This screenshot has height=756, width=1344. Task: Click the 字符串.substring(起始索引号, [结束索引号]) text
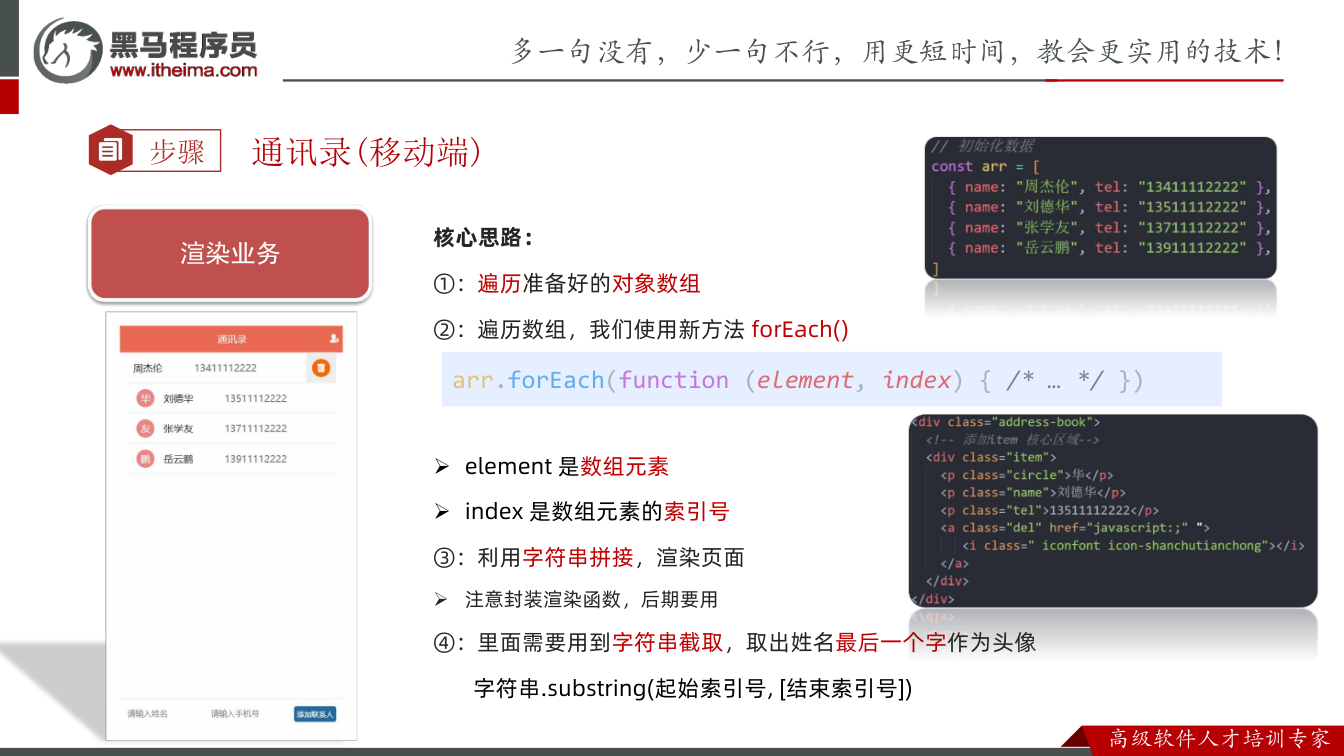[693, 689]
